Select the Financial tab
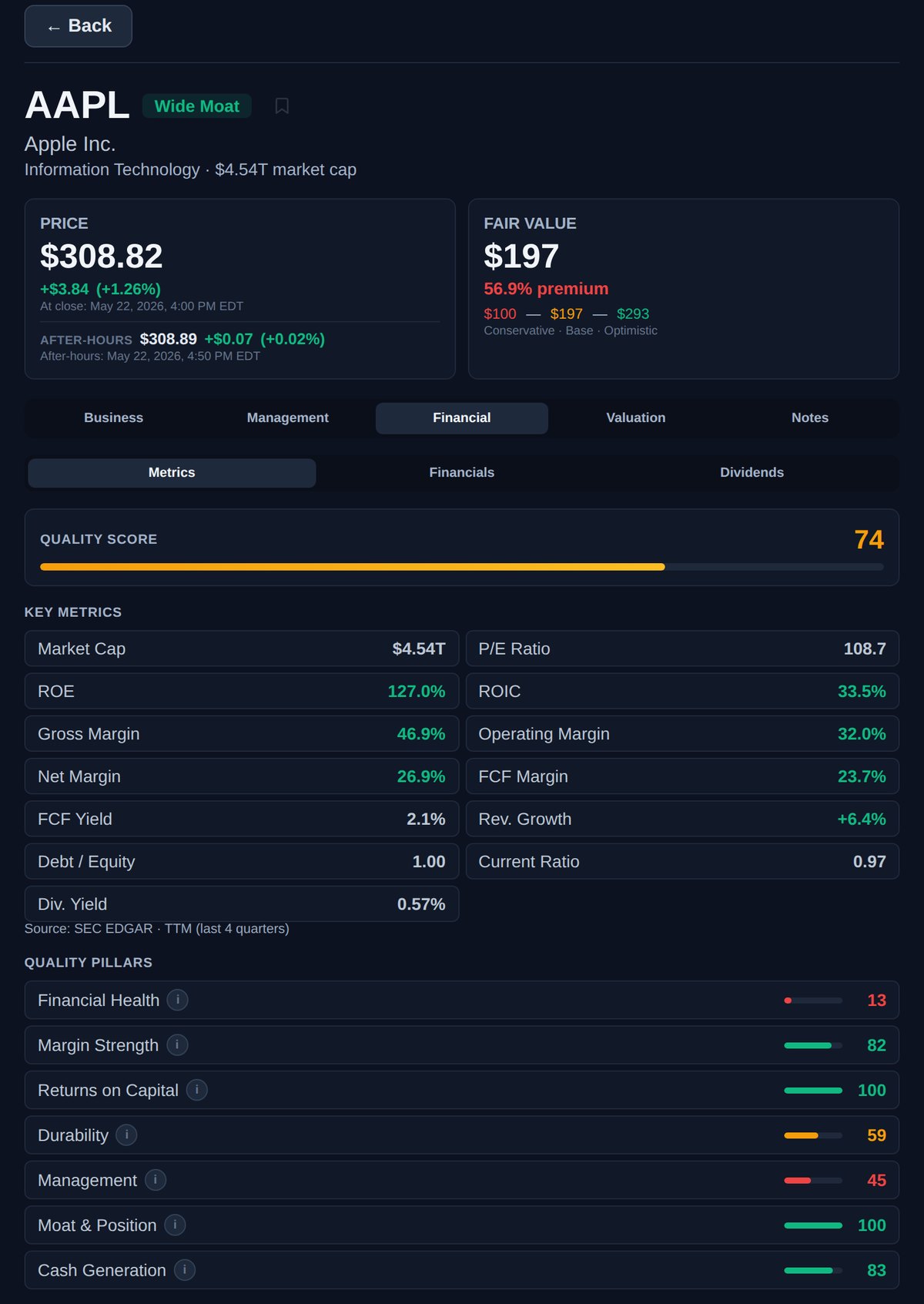This screenshot has width=924, height=1304. point(462,417)
